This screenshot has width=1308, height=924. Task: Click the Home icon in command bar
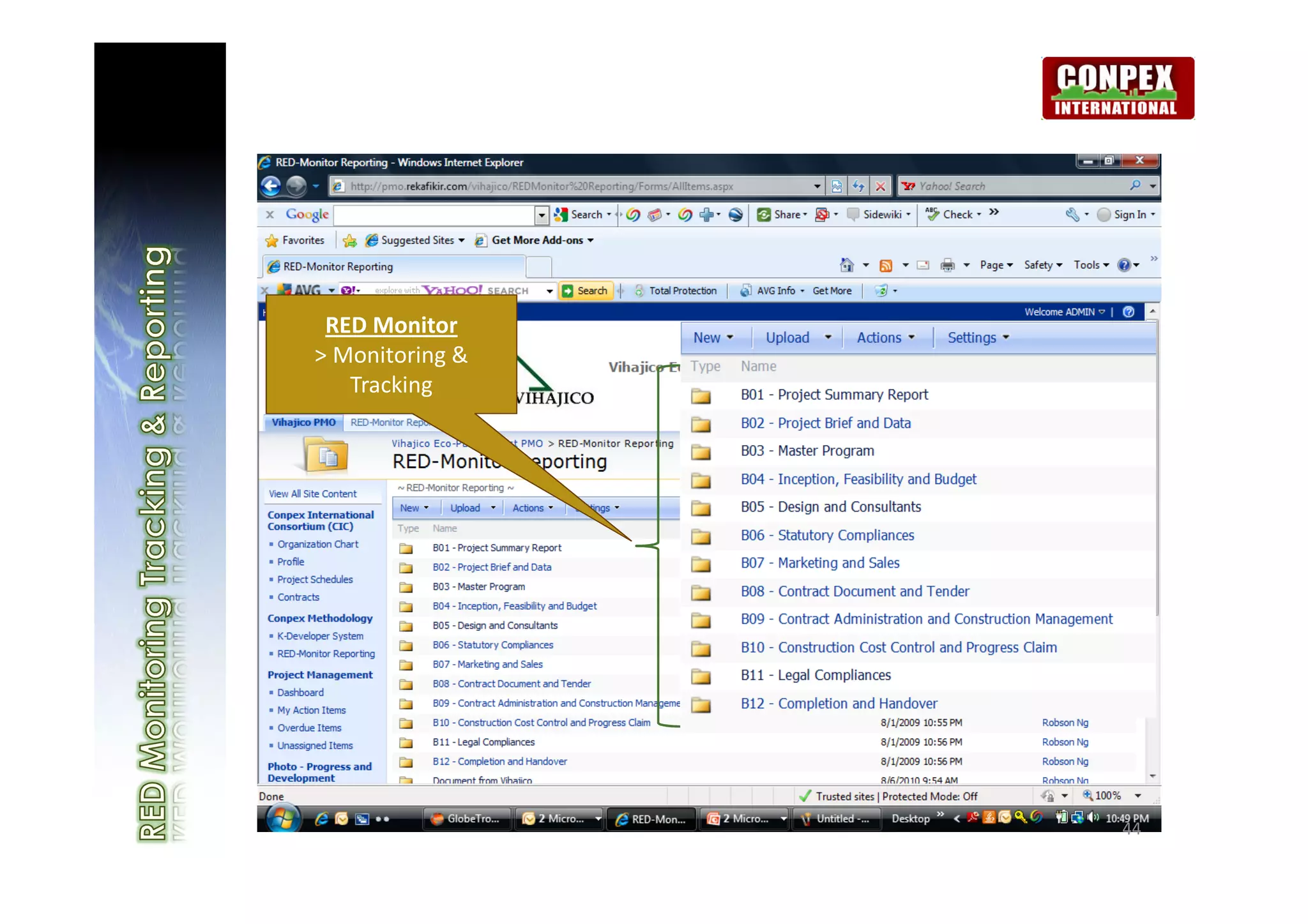click(x=847, y=264)
